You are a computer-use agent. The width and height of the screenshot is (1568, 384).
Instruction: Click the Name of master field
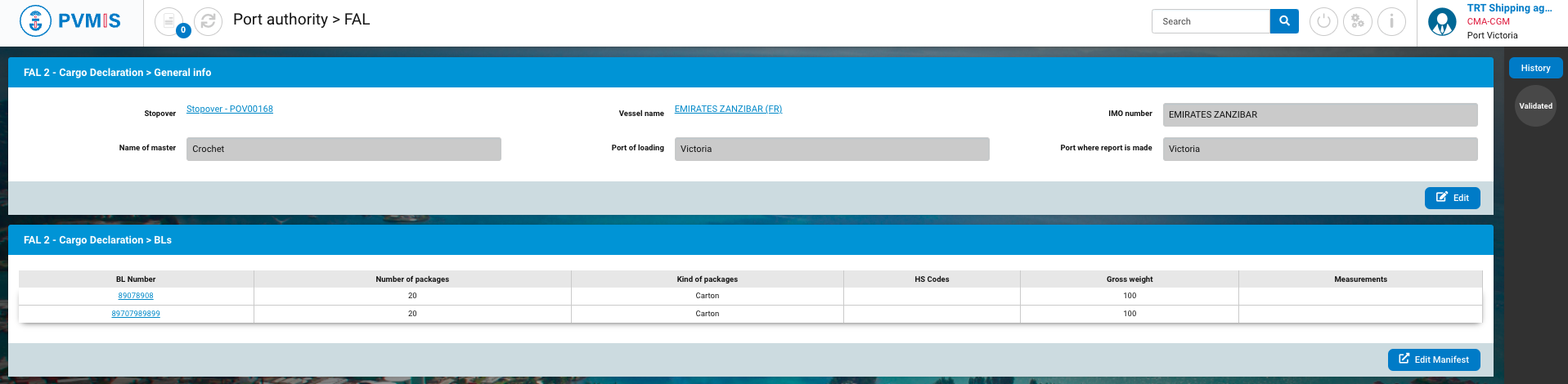[x=344, y=149]
